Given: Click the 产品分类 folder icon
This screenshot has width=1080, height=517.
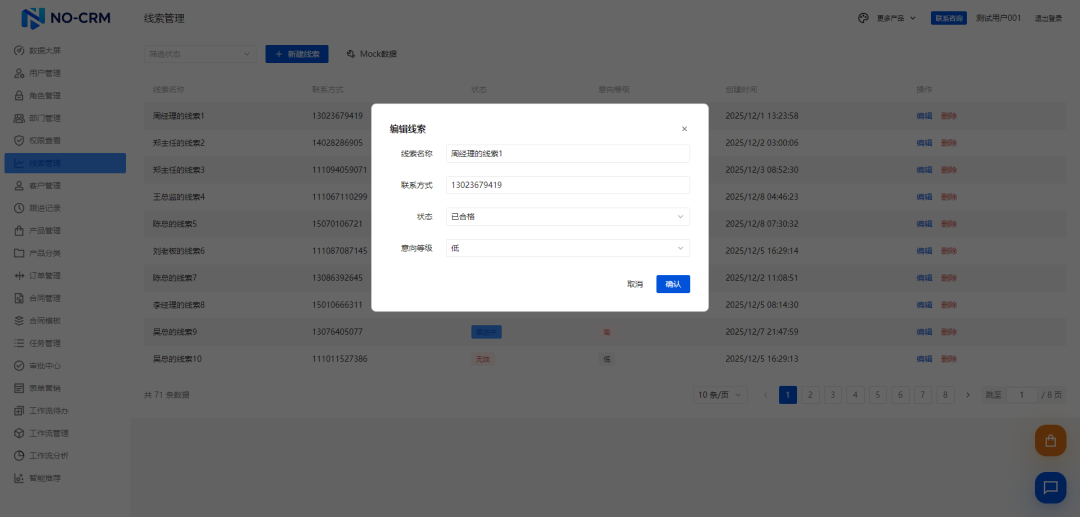Looking at the screenshot, I should pyautogui.click(x=19, y=253).
